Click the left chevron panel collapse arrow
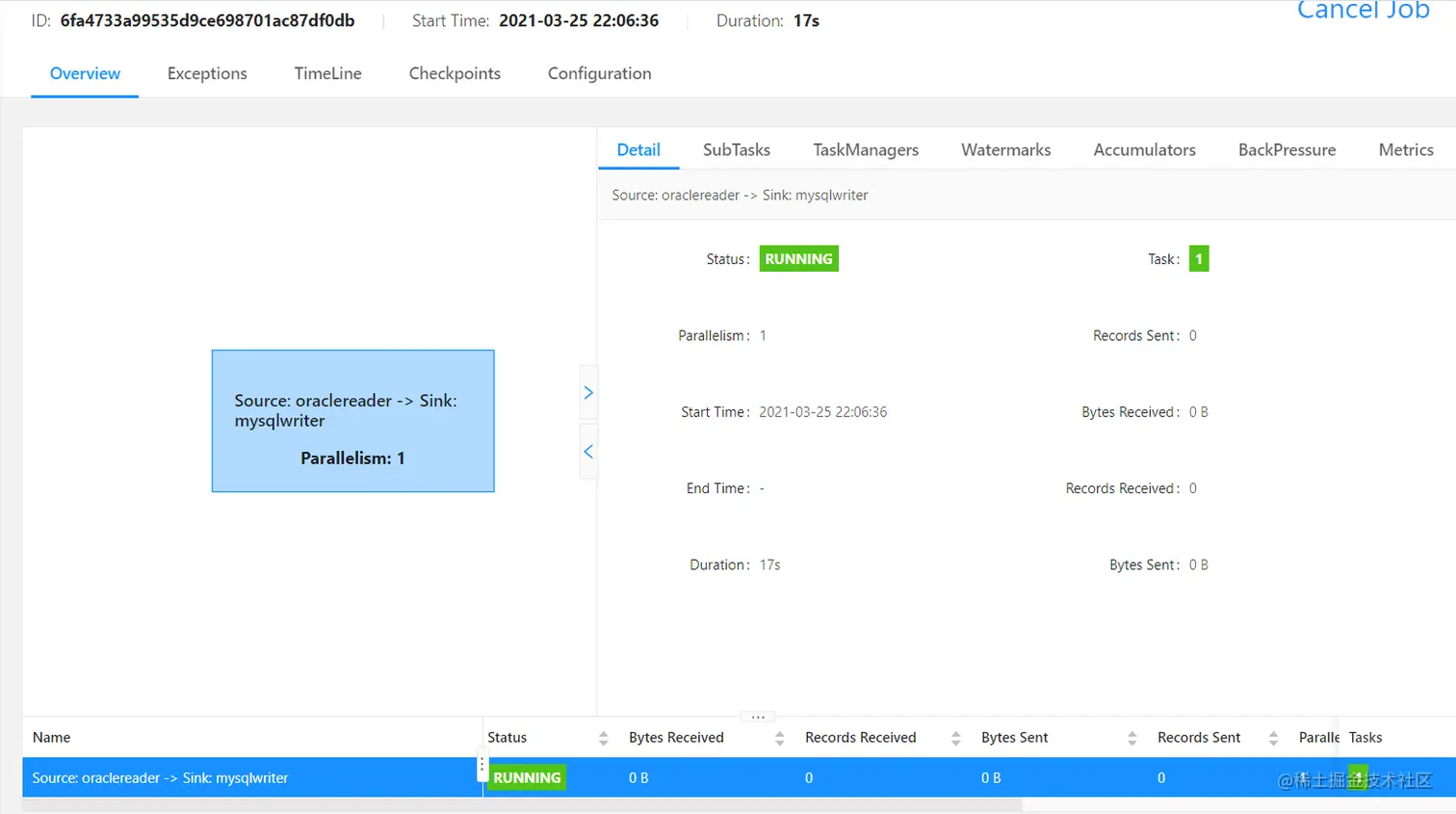Screen dimensions: 1456x814 [588, 451]
